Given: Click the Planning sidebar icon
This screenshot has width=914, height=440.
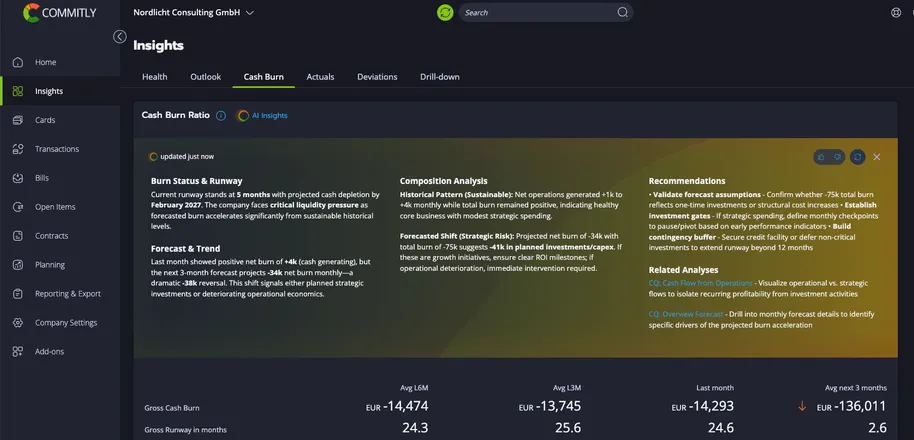Looking at the screenshot, I should 18,265.
